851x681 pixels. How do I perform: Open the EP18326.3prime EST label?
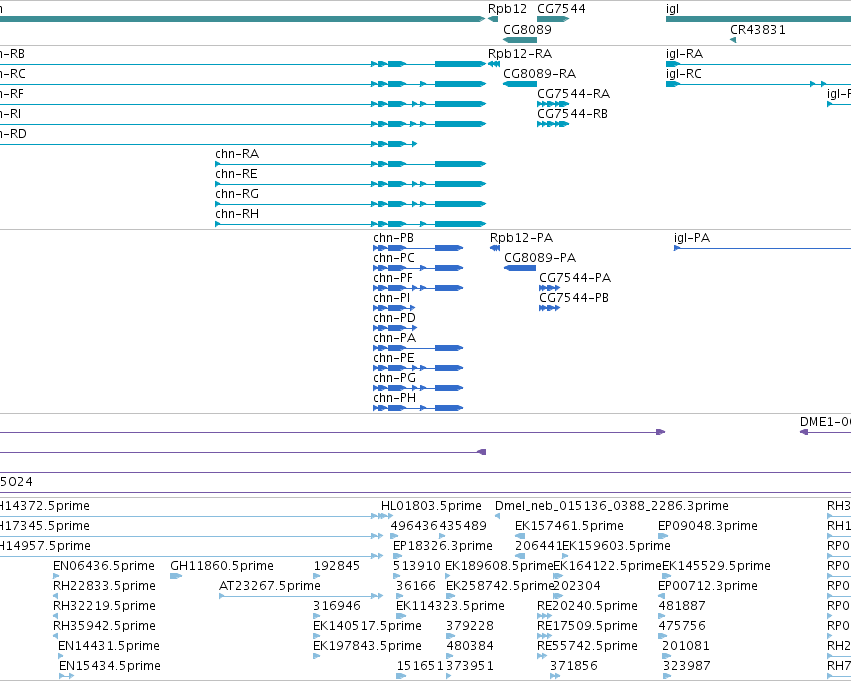point(443,546)
